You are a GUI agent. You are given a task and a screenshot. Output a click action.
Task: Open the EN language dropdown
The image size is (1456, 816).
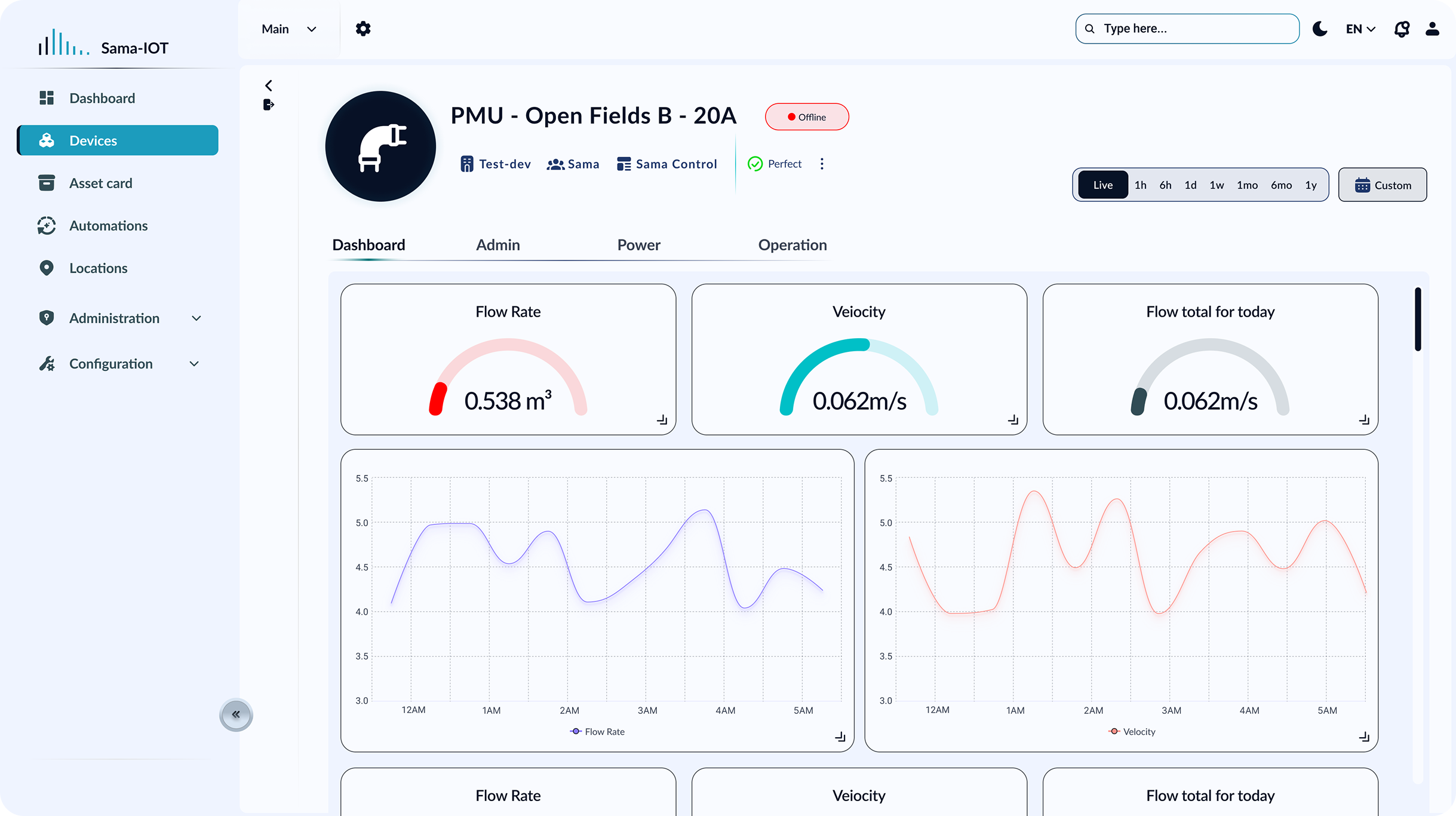click(1360, 29)
